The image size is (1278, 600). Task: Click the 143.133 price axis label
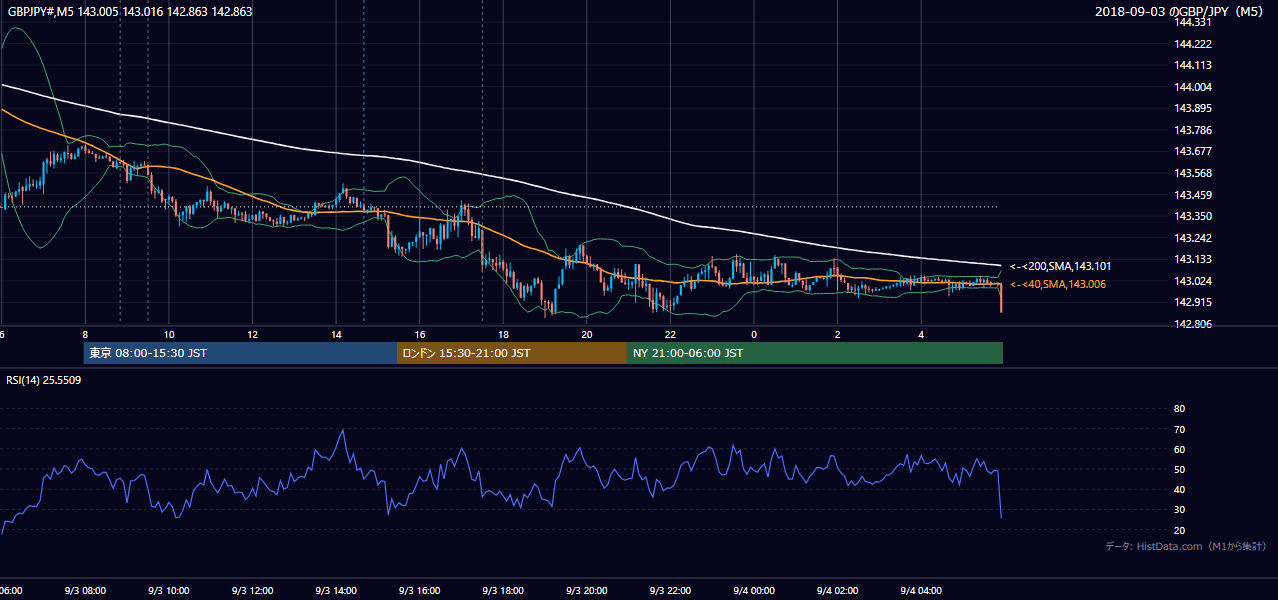pyautogui.click(x=1192, y=259)
